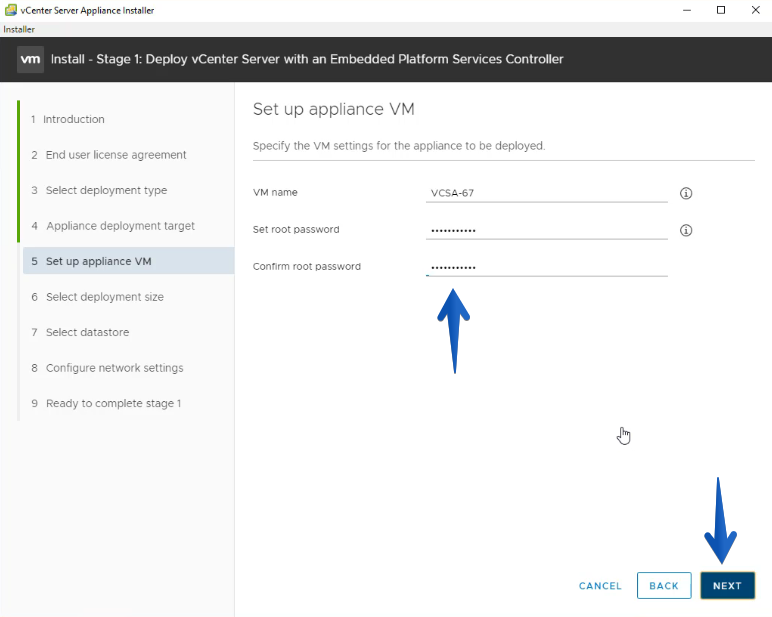
Task: Close the installer window
Action: pos(756,10)
